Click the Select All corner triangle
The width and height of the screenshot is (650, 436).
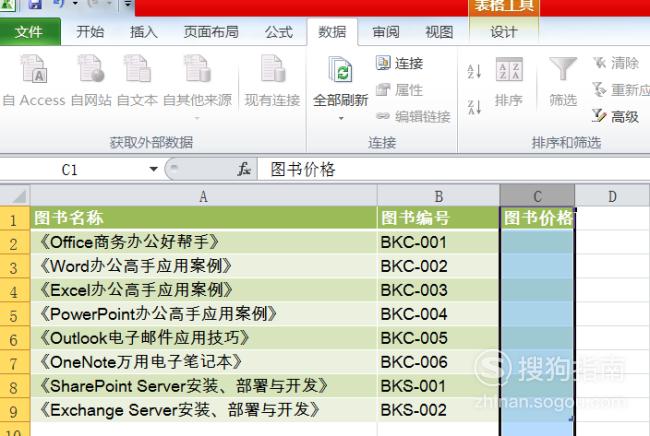click(15, 196)
